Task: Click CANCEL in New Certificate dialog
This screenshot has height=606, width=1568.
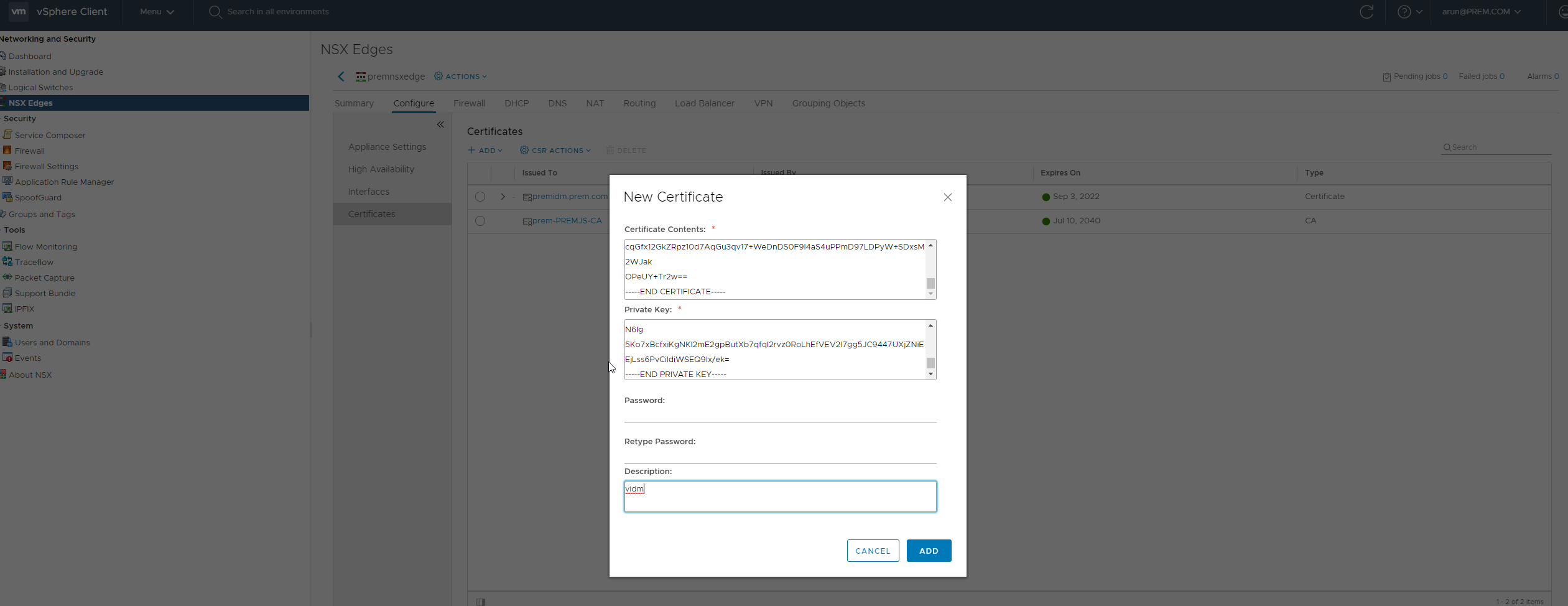Action: coord(873,551)
